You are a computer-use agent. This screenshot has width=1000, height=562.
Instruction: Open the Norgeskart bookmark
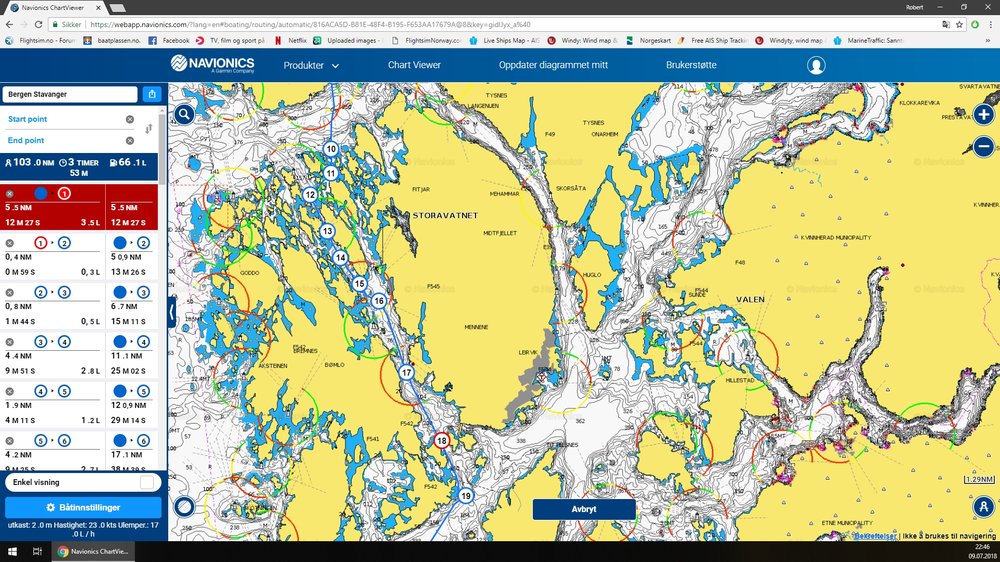648,40
